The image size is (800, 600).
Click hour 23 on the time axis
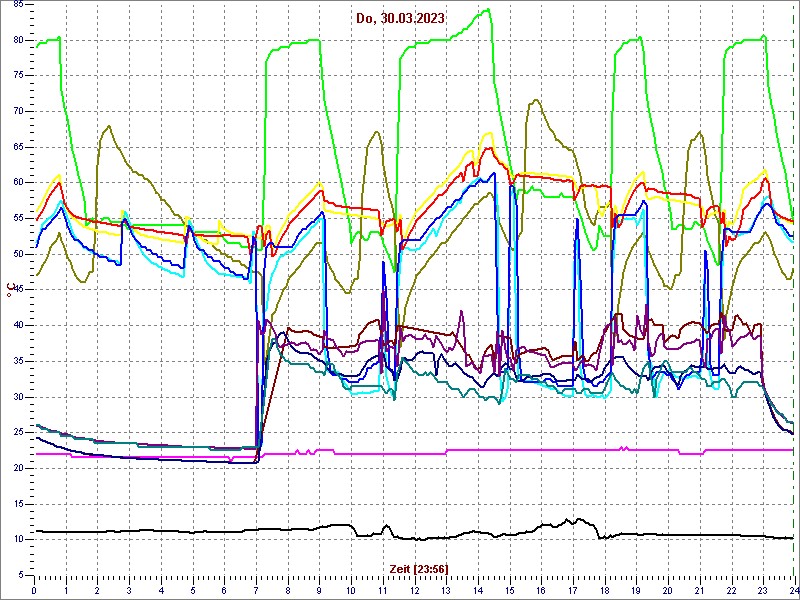pos(762,588)
